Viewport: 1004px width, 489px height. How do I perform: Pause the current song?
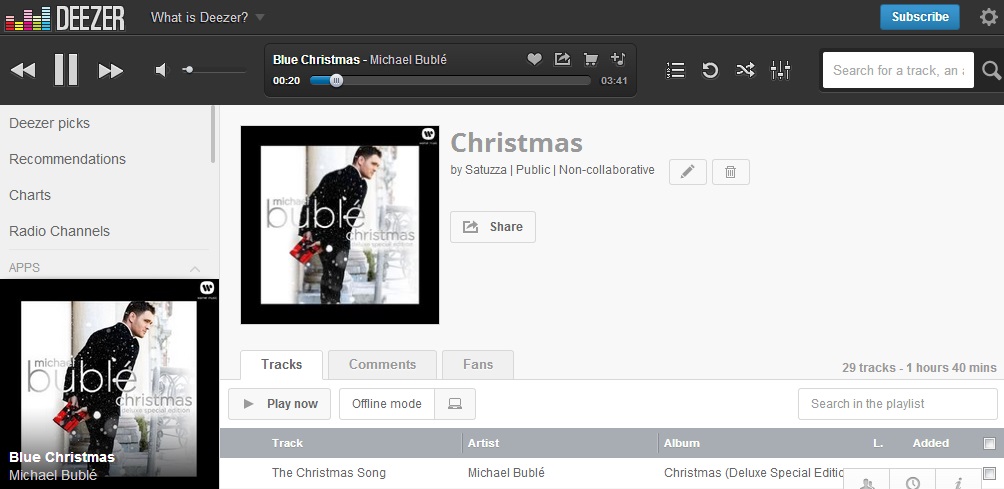coord(66,70)
